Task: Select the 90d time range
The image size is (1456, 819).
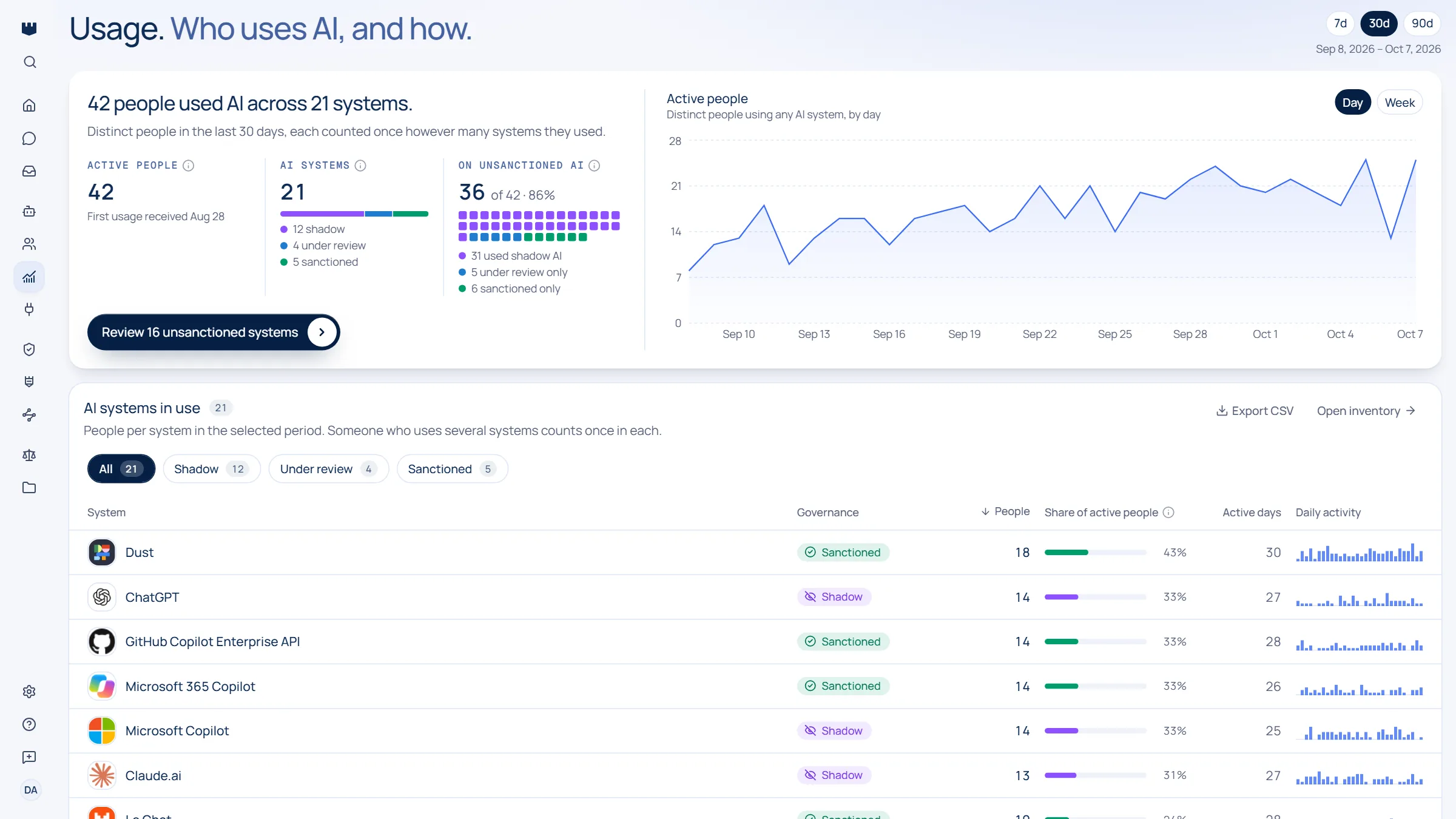Action: coord(1422,23)
